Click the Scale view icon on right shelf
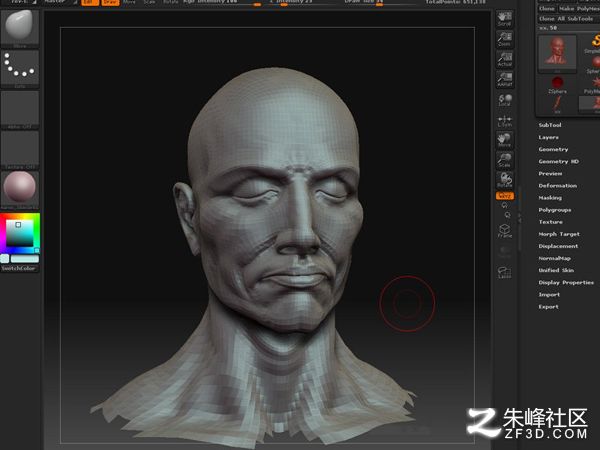600x450 pixels. pyautogui.click(x=505, y=160)
